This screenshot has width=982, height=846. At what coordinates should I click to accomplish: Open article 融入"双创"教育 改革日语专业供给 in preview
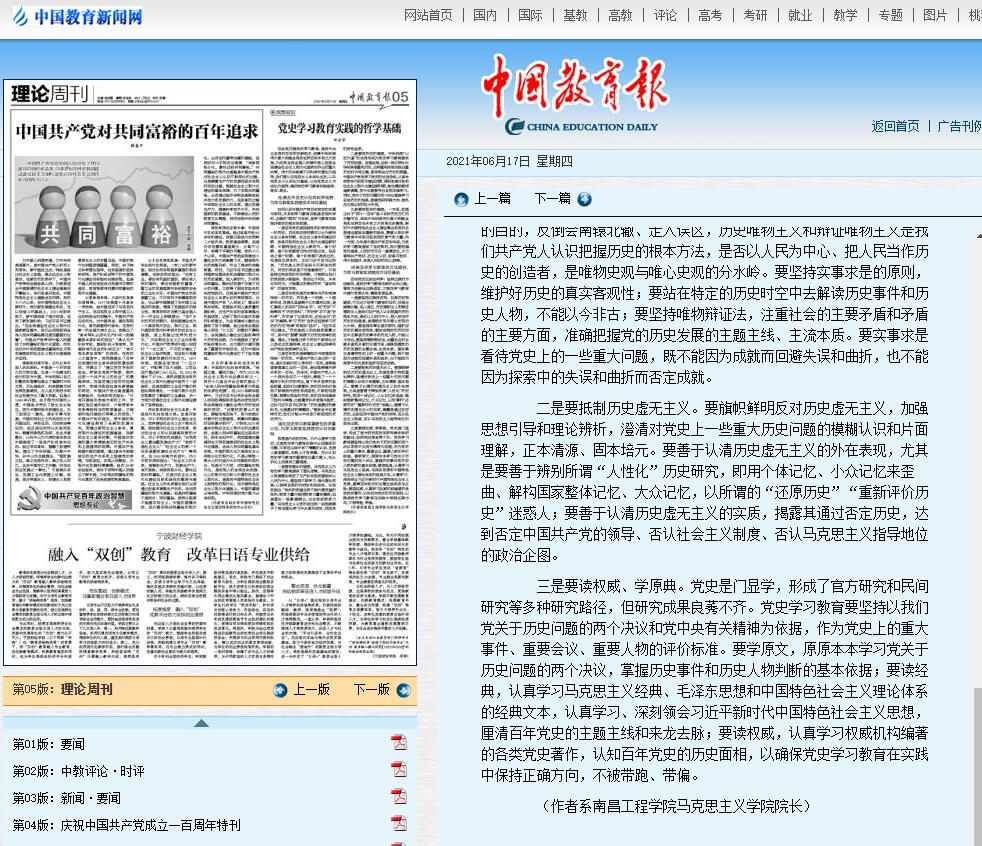tap(179, 554)
